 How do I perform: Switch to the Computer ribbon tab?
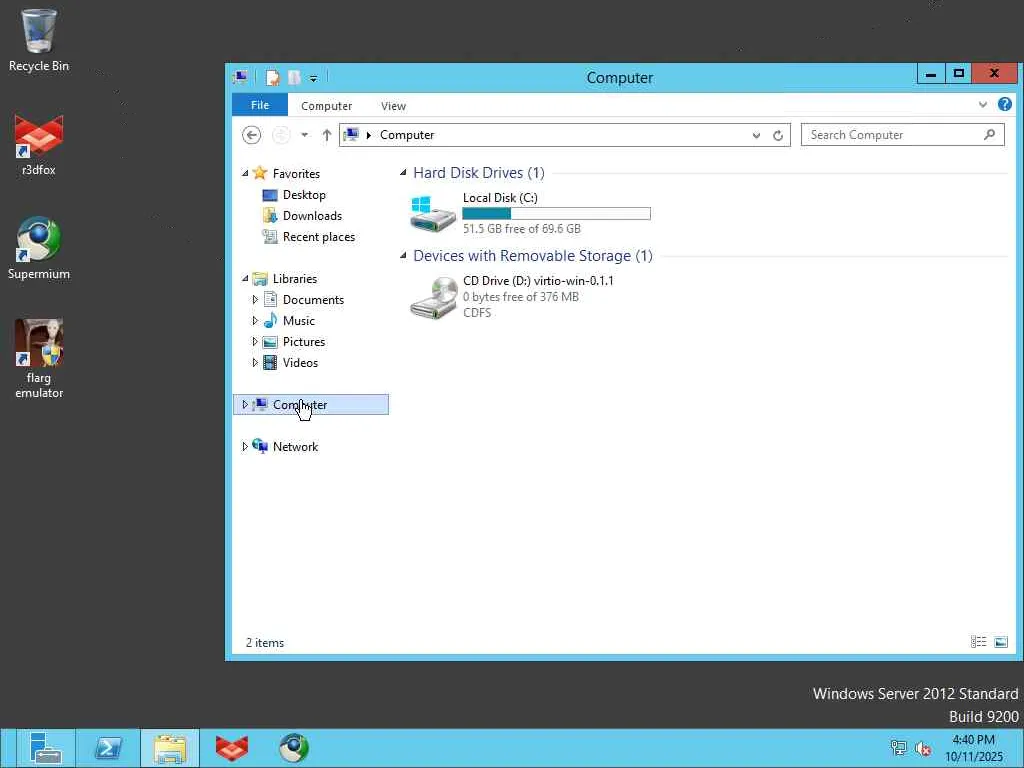pos(327,106)
